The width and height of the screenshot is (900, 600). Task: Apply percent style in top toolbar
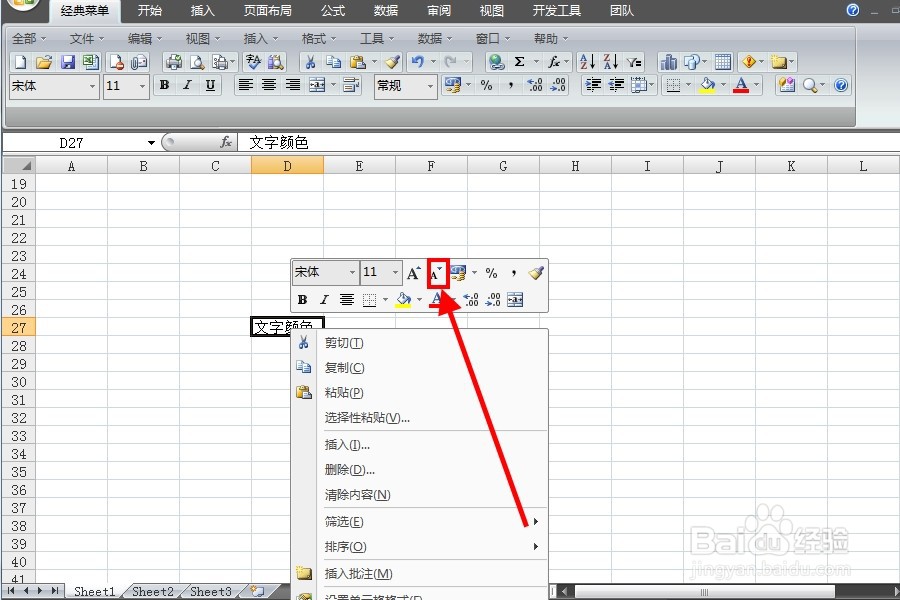tap(487, 86)
